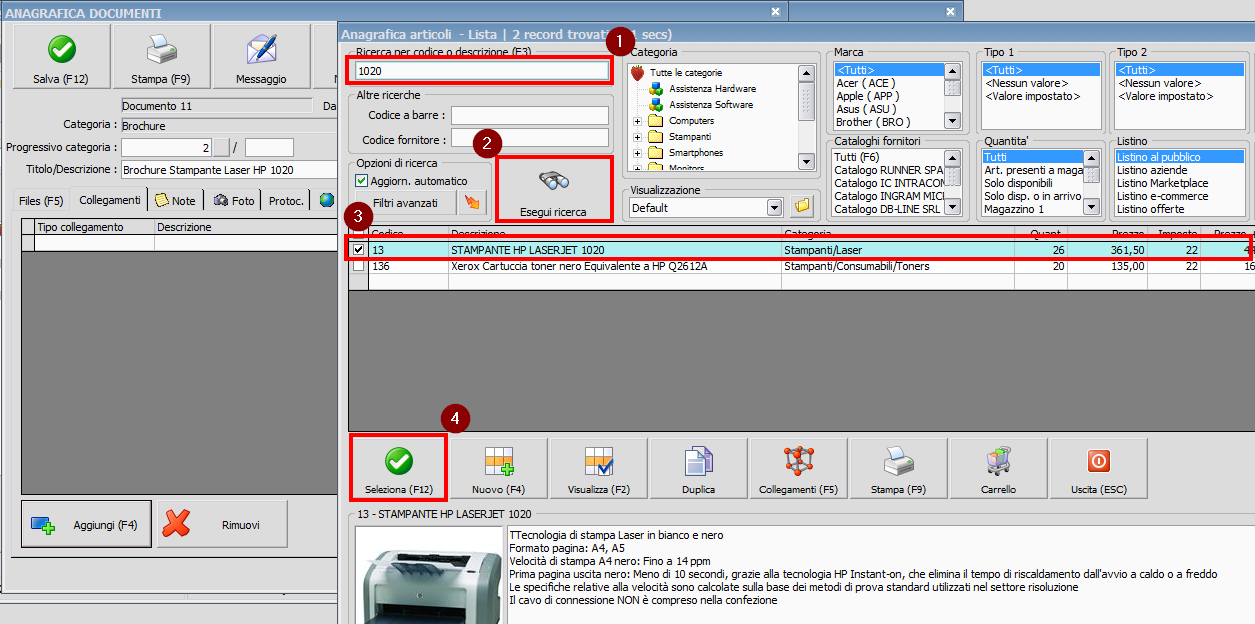Switch to Collegamenti tab
The image size is (1255, 624).
(109, 200)
